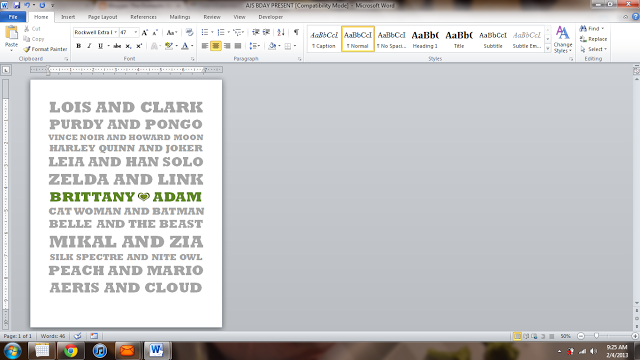Click the Save icon in Quick Access Toolbar
The width and height of the screenshot is (640, 360).
[17, 5]
